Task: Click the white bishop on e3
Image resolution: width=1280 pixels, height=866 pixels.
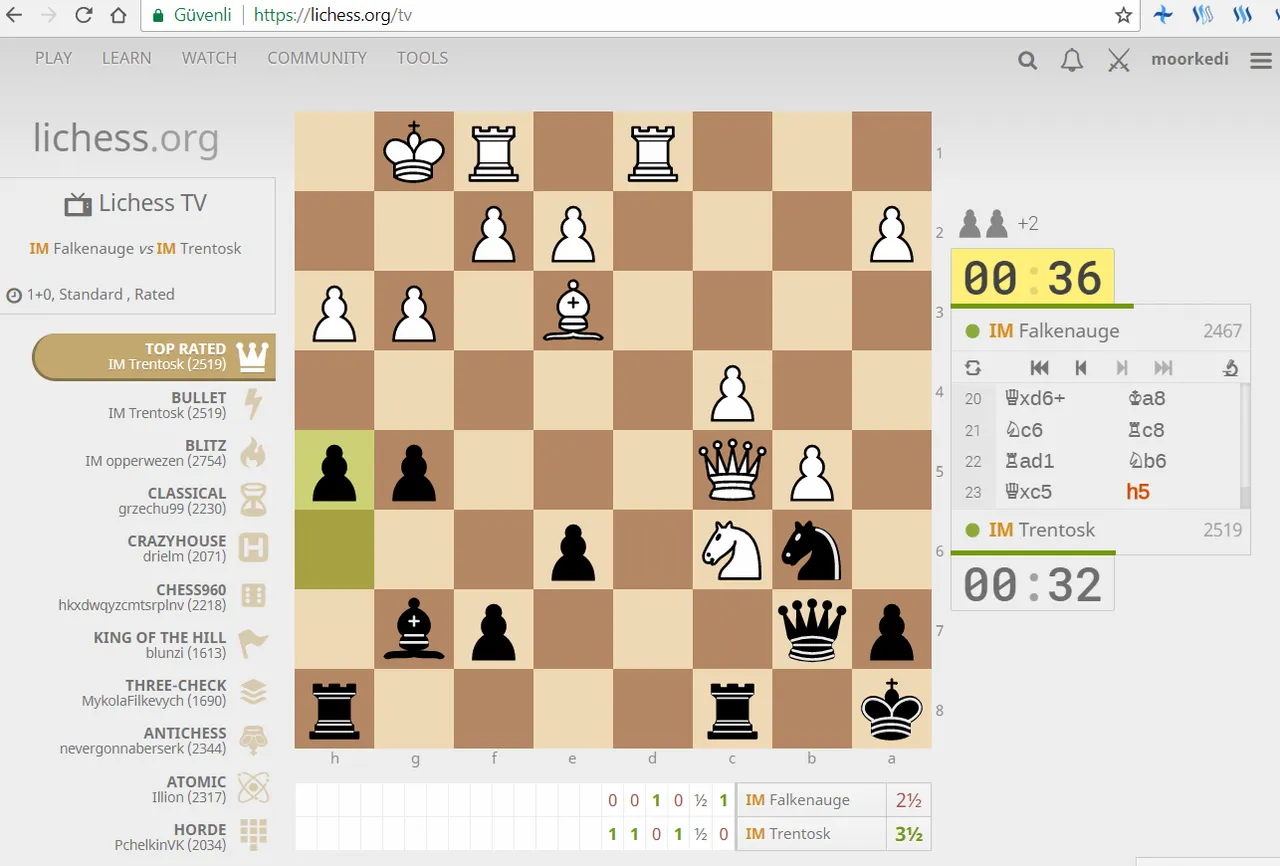Action: coord(573,310)
